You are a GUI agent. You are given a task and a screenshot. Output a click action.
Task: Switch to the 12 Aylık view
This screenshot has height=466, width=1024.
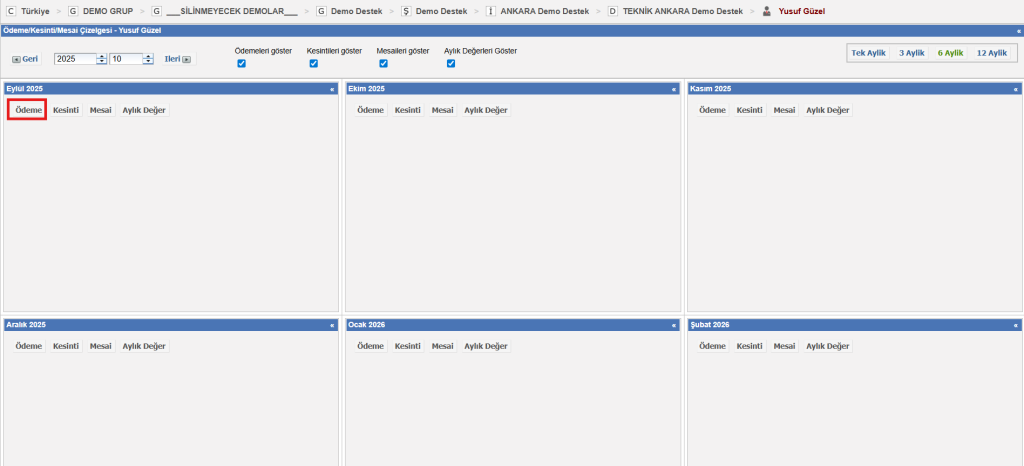pyautogui.click(x=991, y=53)
